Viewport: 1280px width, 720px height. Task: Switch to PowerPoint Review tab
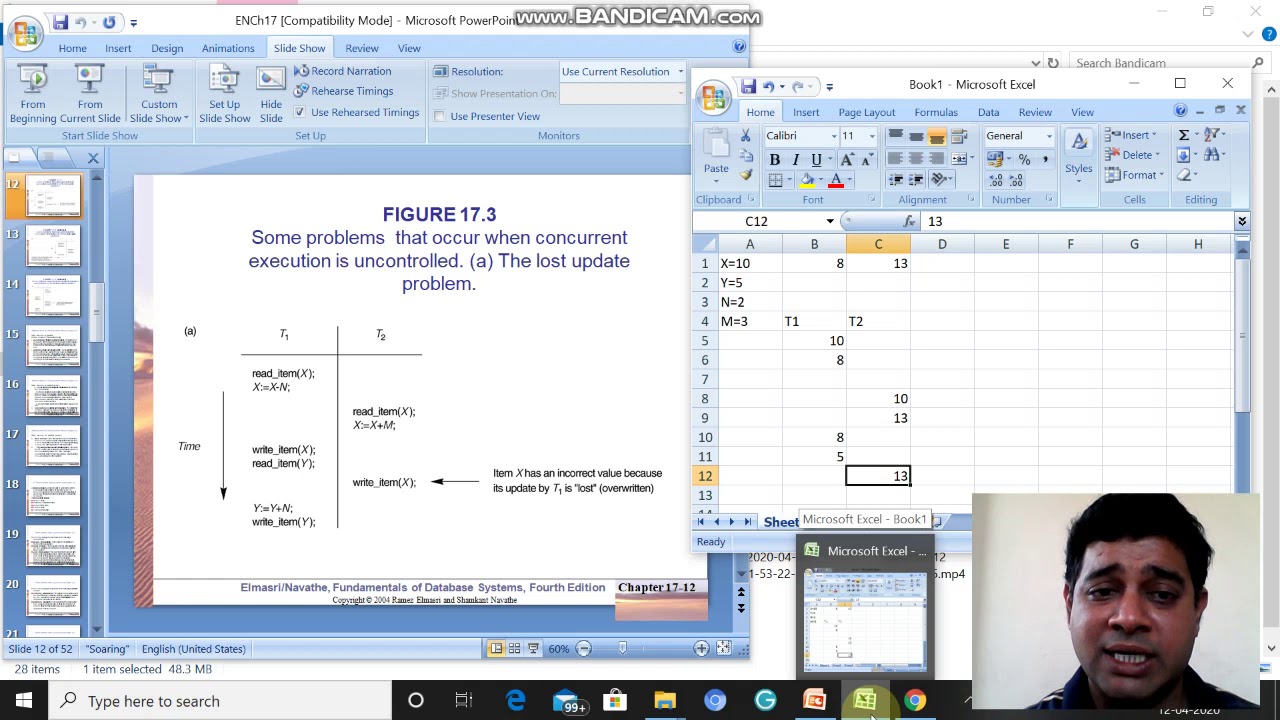(362, 48)
